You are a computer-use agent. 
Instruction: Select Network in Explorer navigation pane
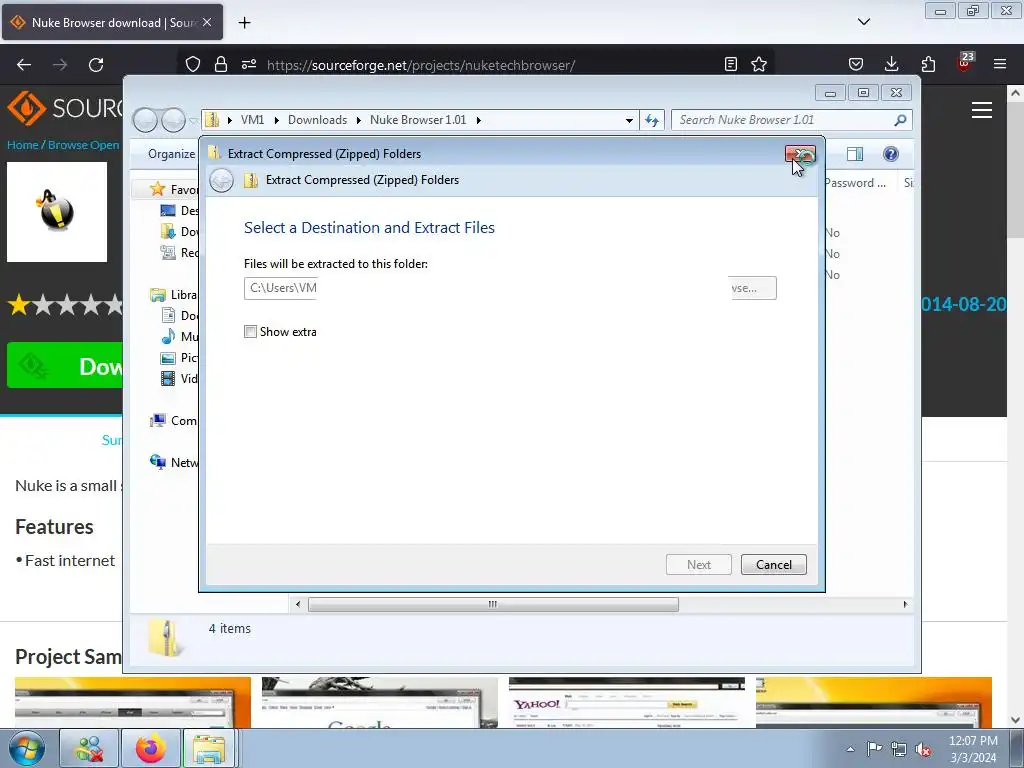click(x=174, y=462)
